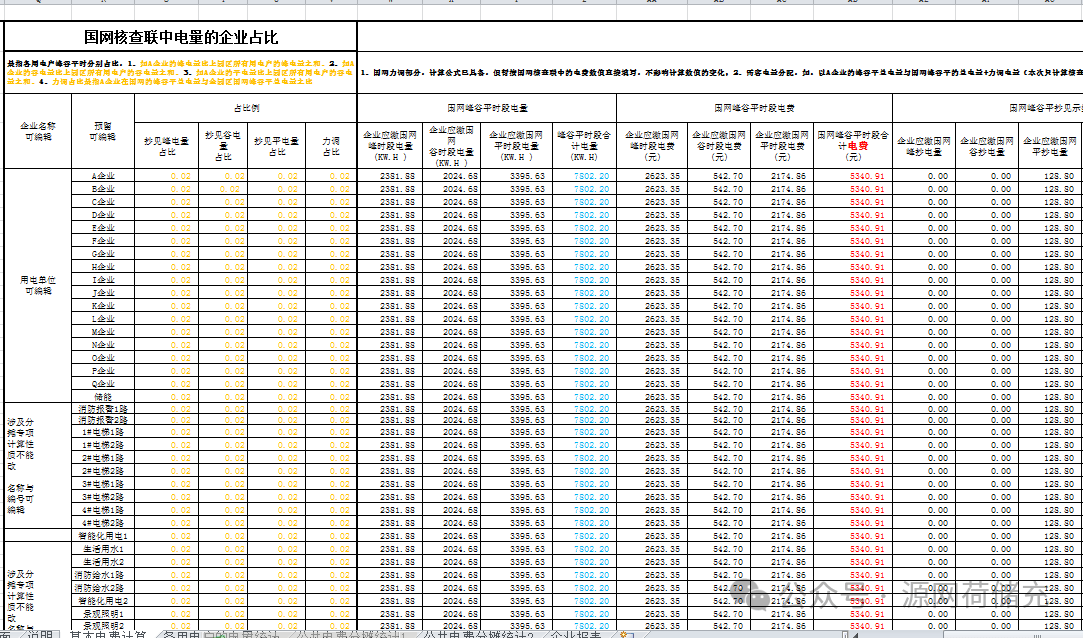Switch to the 基本电费计算 sheet tab

click(107, 634)
